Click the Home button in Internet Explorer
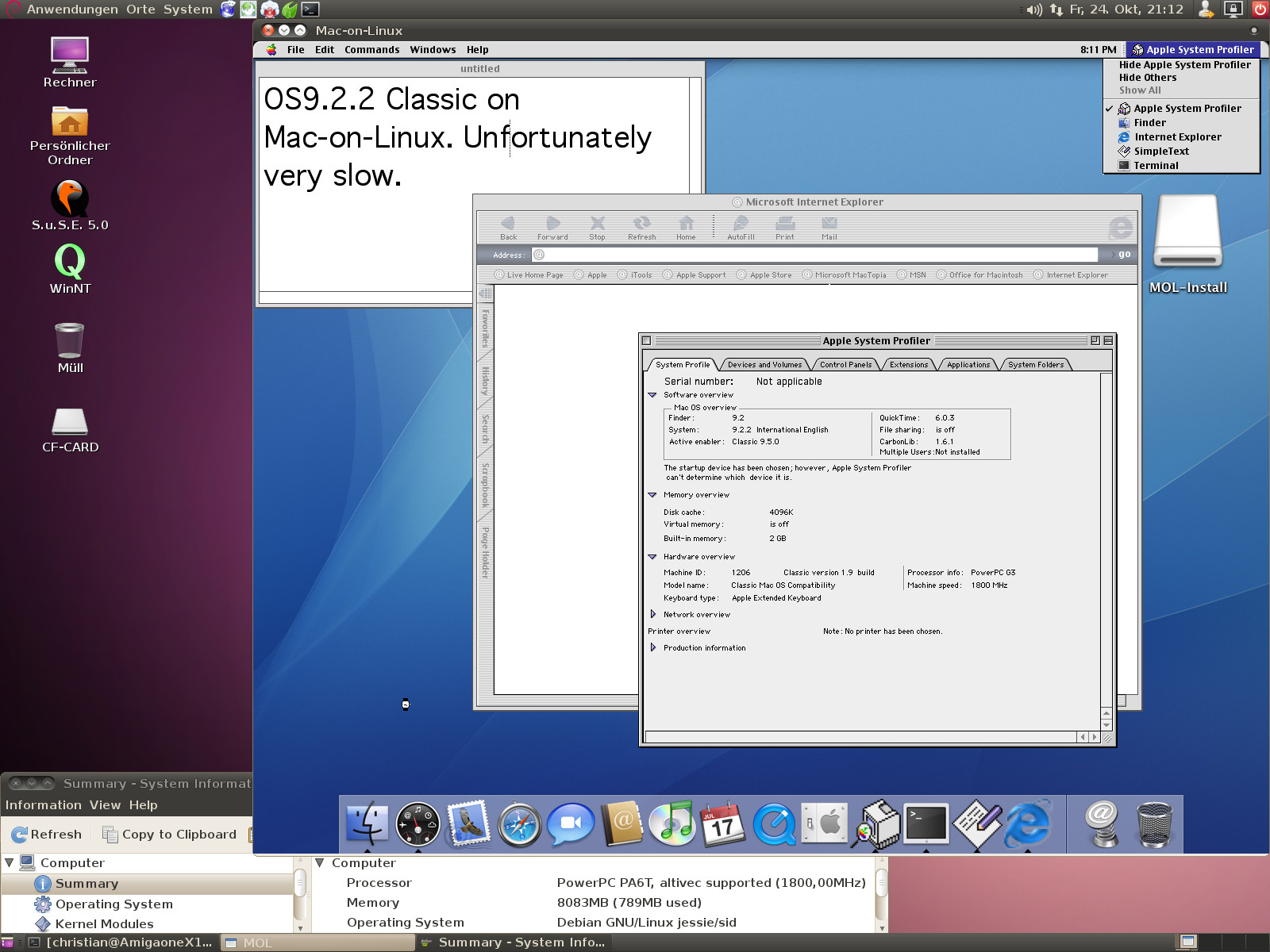The width and height of the screenshot is (1270, 952). (x=686, y=228)
